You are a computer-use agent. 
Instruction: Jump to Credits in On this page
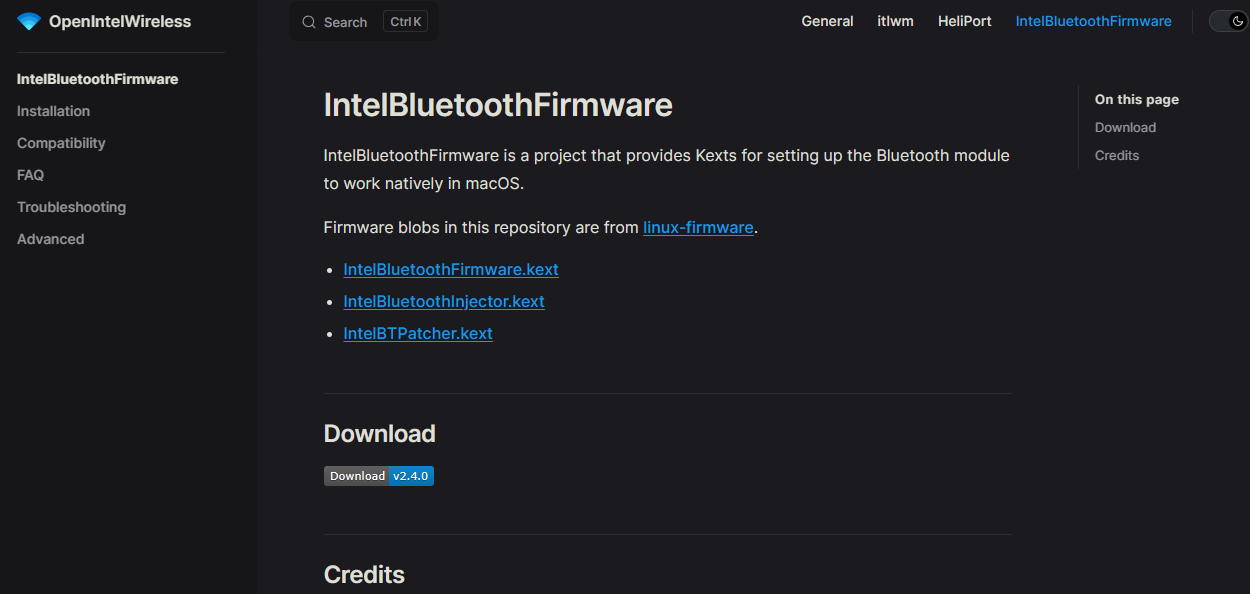click(x=1116, y=155)
